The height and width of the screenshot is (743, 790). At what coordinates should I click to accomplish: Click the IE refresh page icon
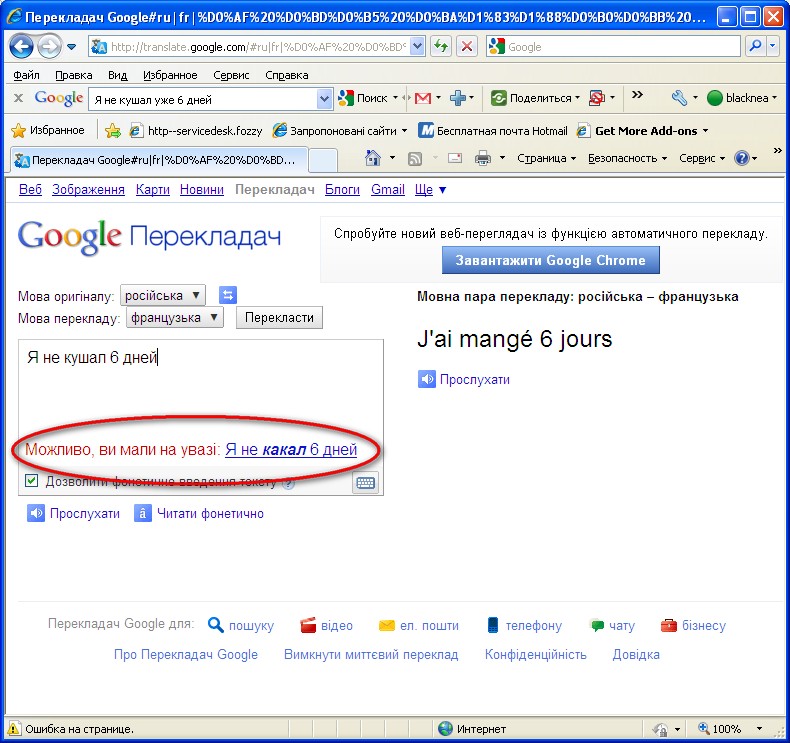tap(443, 46)
